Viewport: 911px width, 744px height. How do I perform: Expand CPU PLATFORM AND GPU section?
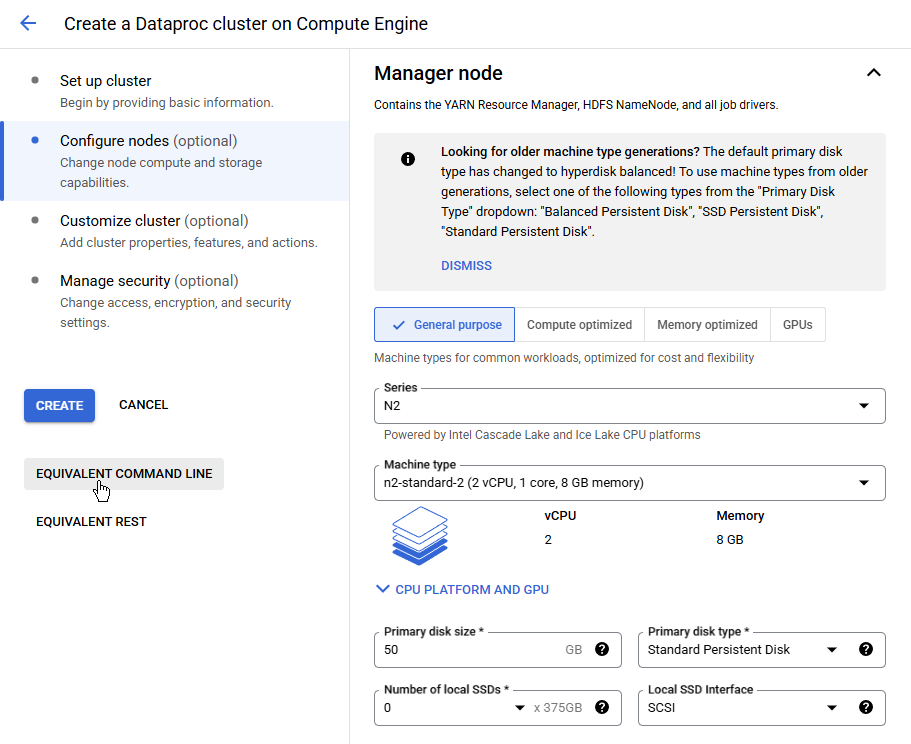[x=462, y=590]
